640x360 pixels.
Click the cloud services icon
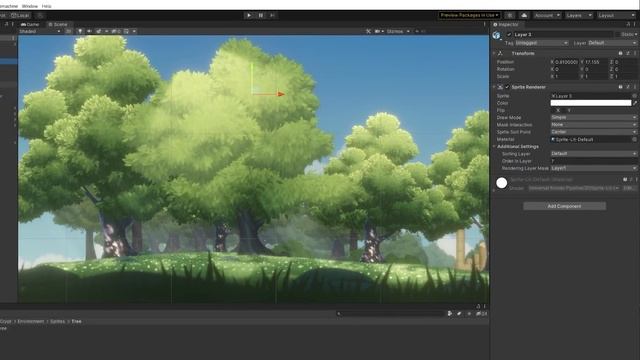524,16
